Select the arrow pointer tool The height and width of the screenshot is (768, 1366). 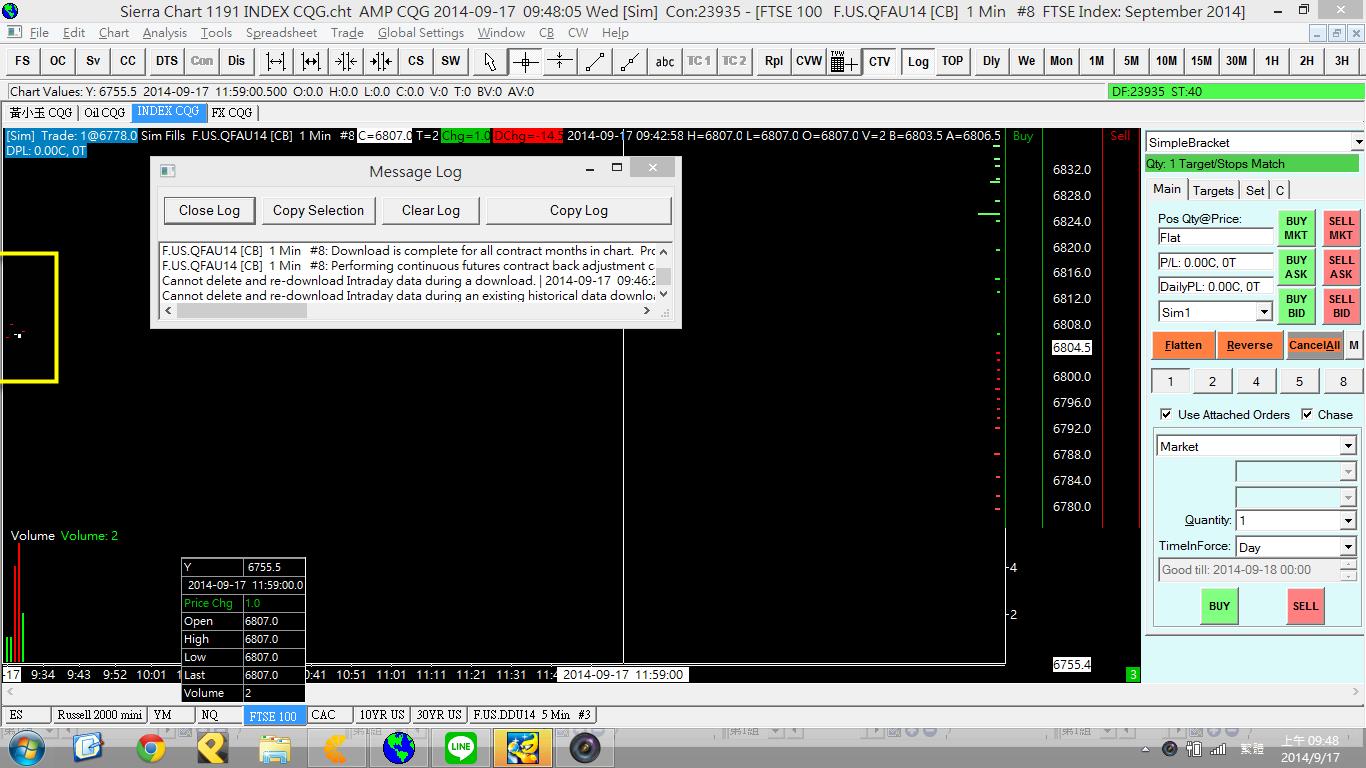490,61
